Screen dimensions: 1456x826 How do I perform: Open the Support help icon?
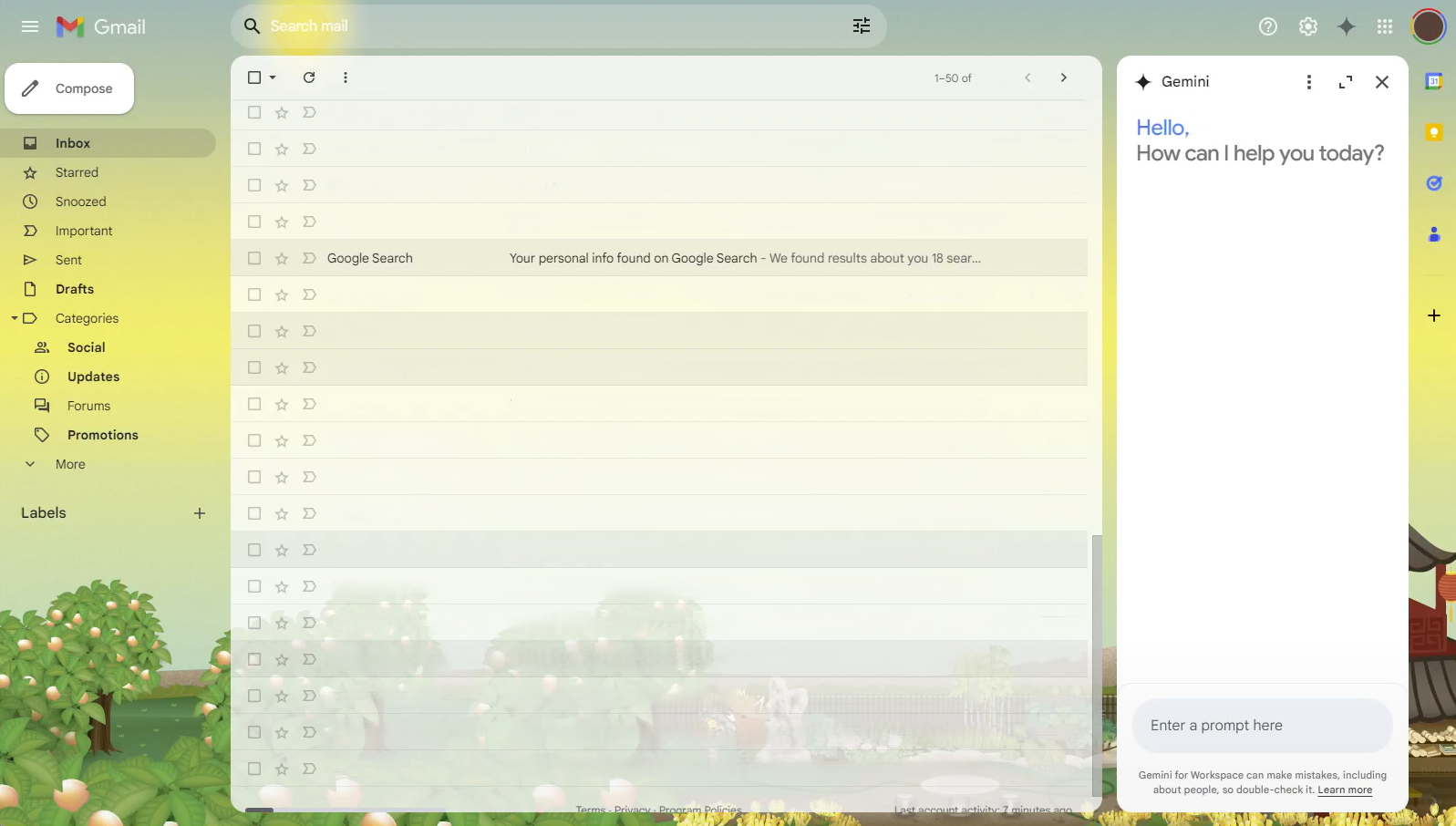pos(1268,26)
